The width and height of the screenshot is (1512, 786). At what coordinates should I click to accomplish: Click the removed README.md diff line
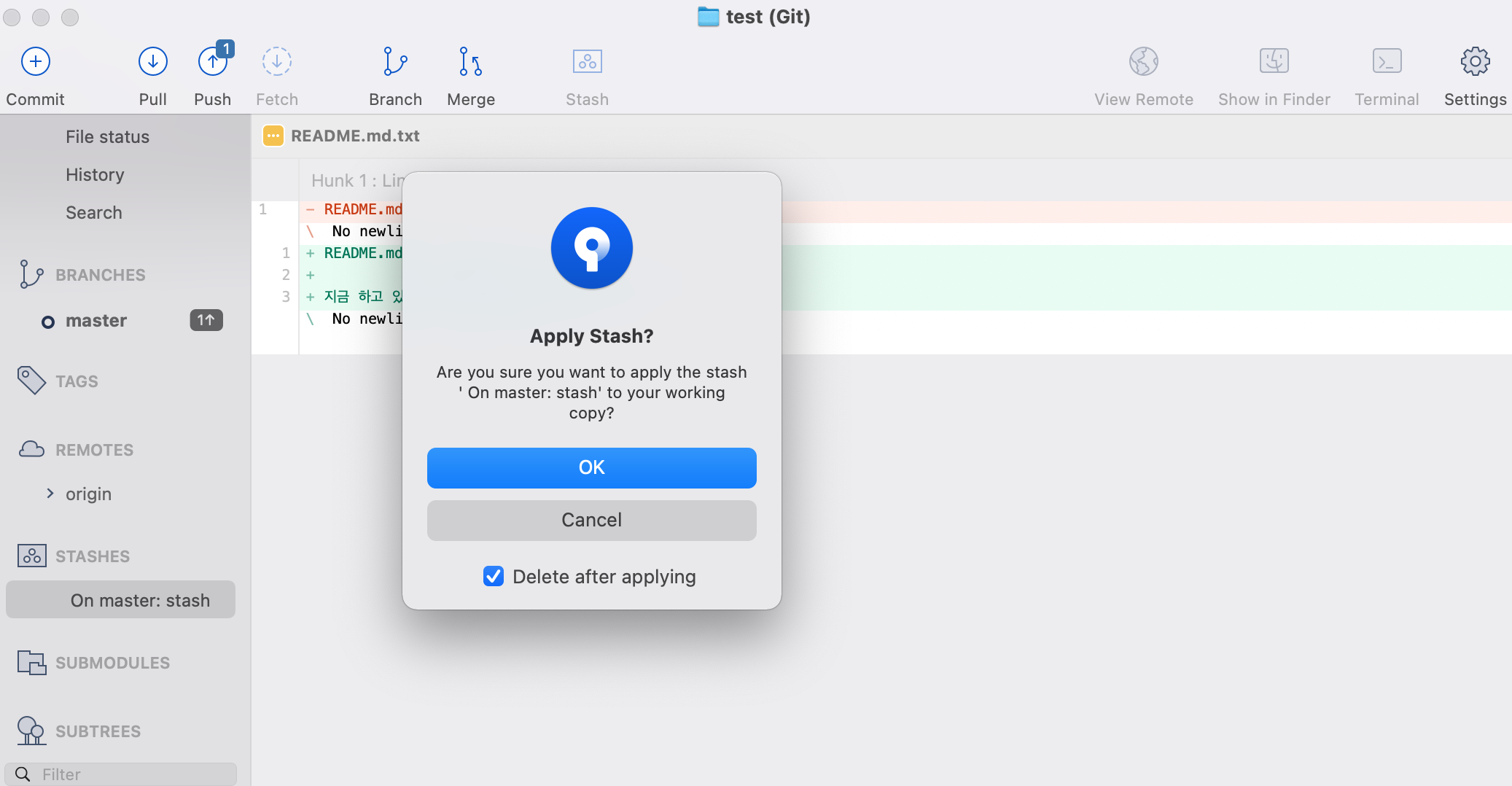(363, 209)
